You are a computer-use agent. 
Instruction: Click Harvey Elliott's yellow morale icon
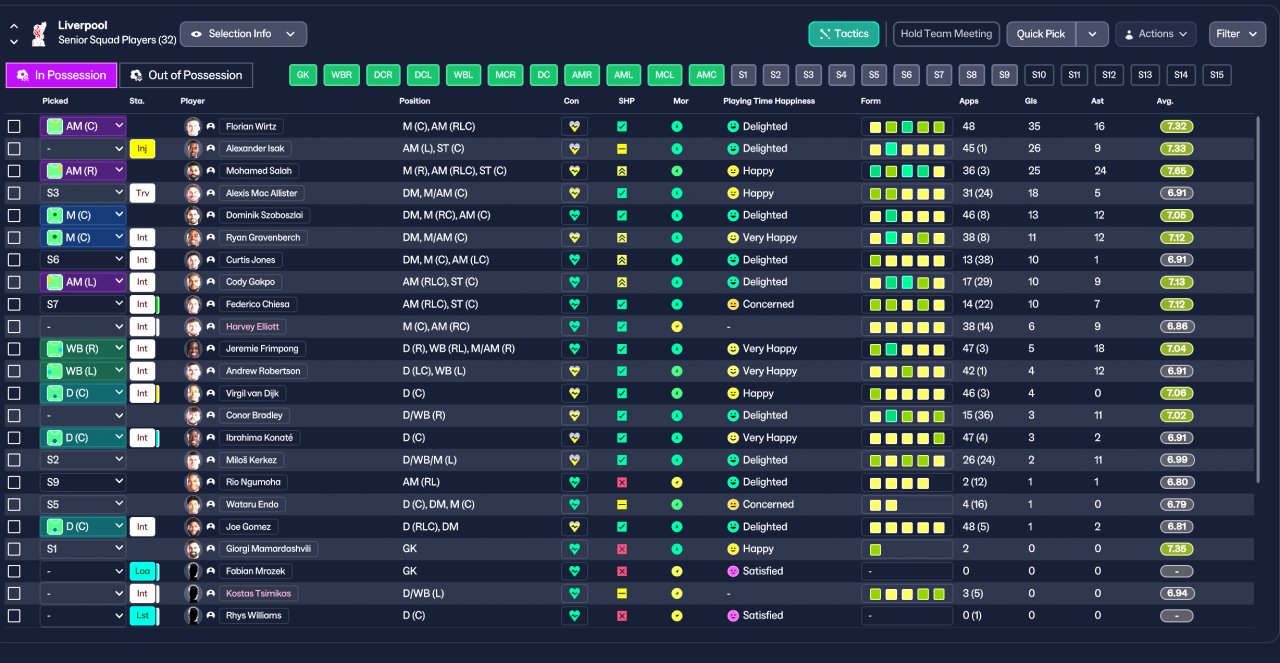click(677, 327)
